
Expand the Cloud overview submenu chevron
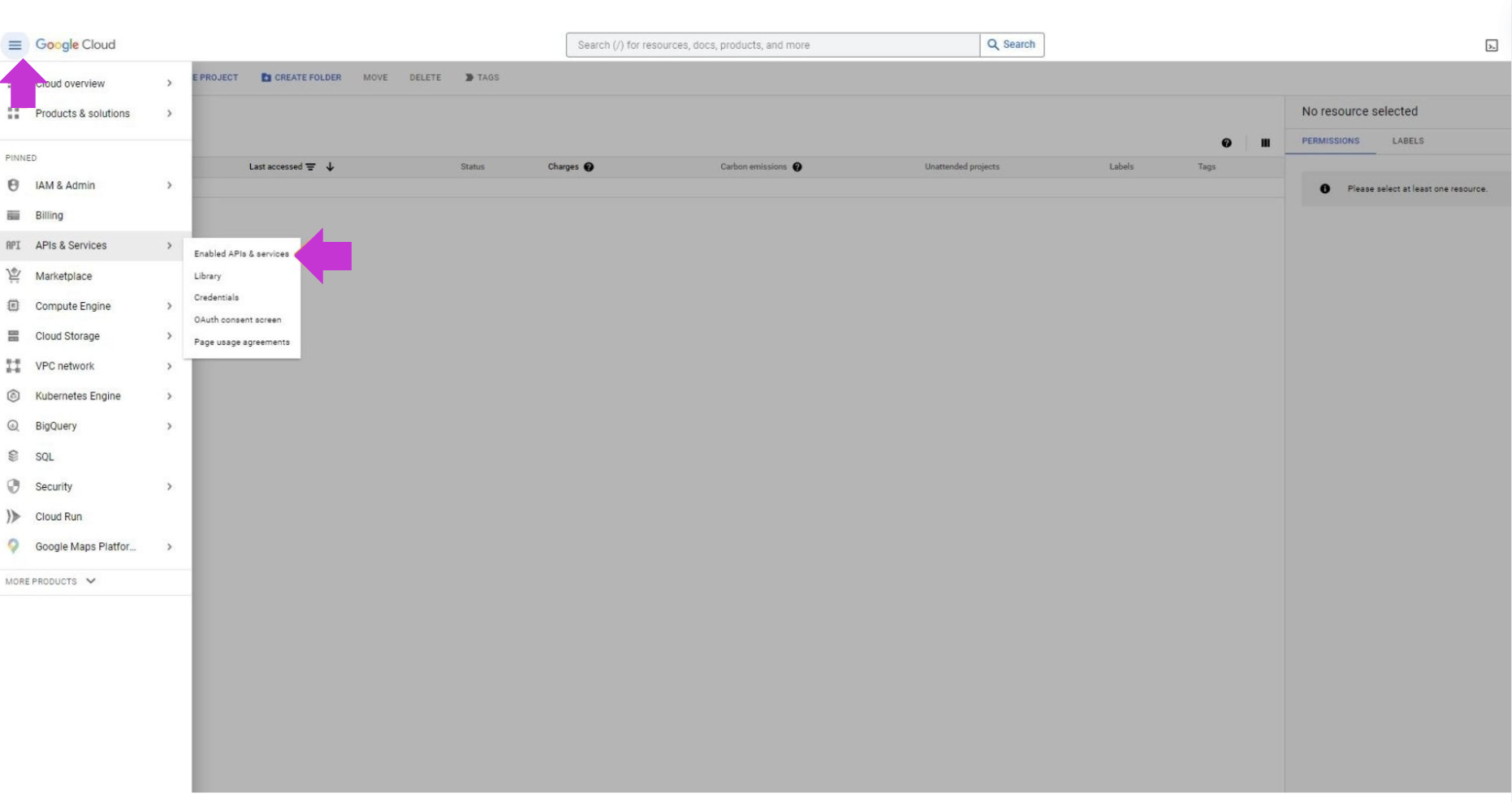[169, 83]
